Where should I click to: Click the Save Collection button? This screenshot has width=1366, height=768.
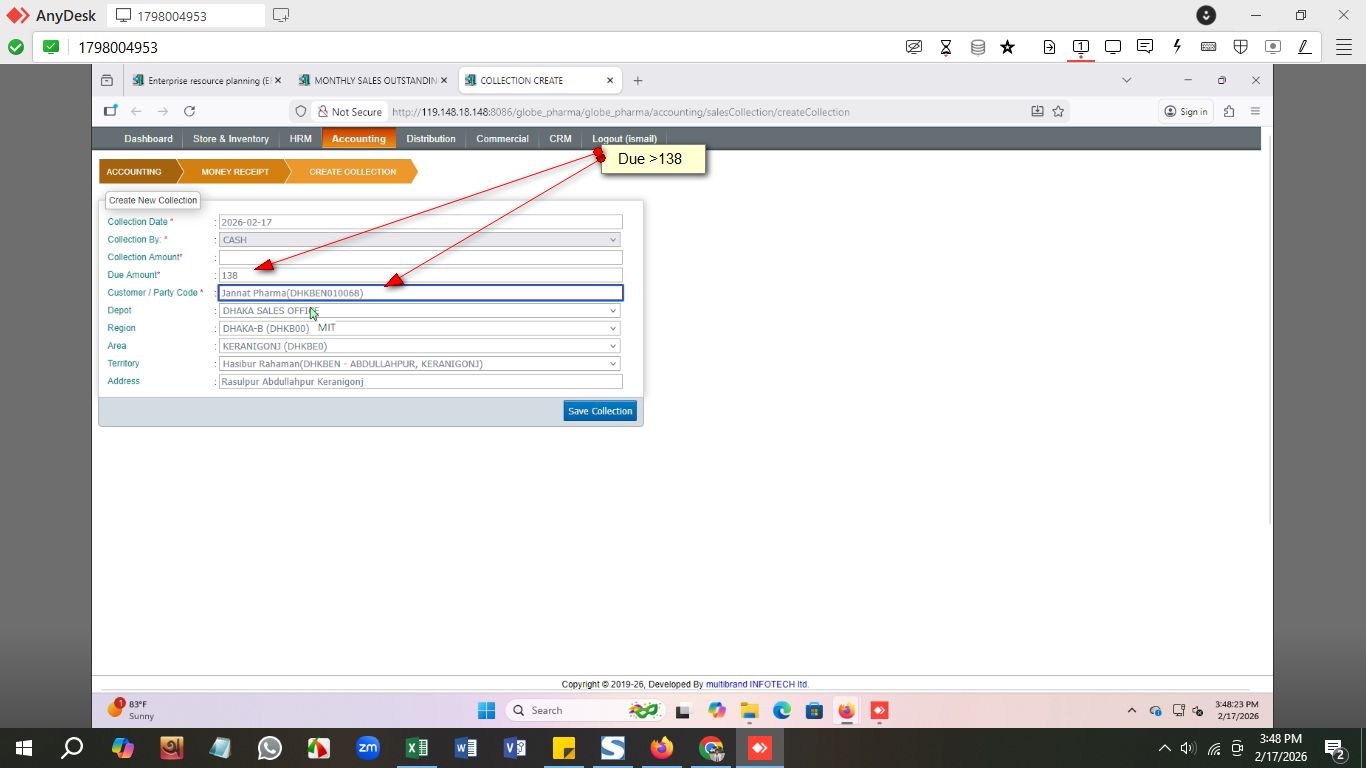click(600, 411)
